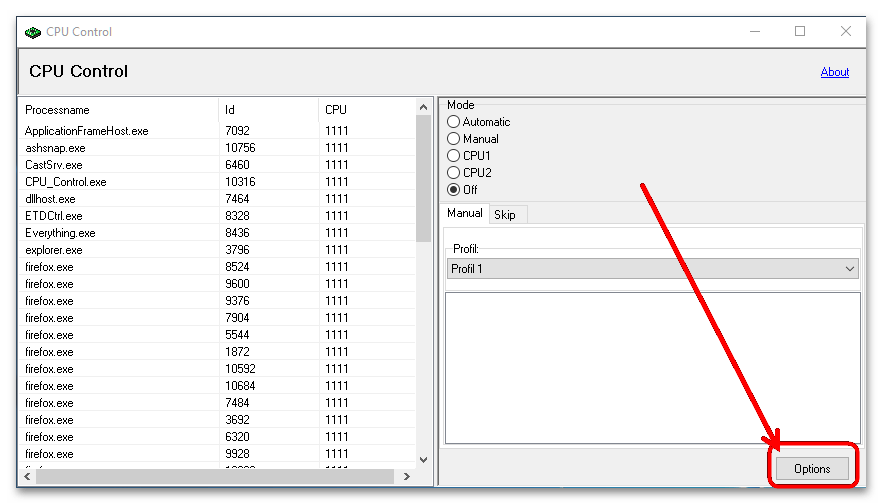Click the Options button

(812, 468)
